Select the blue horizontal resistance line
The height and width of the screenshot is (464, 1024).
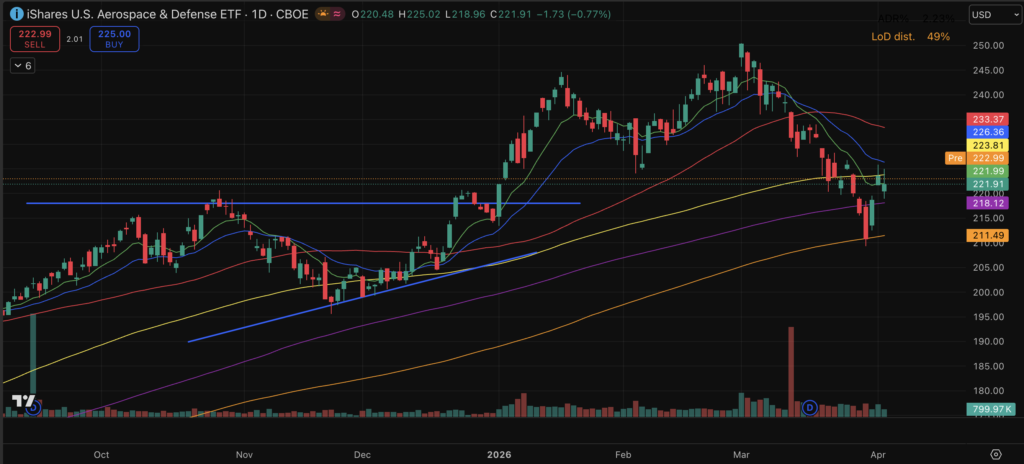tap(300, 203)
